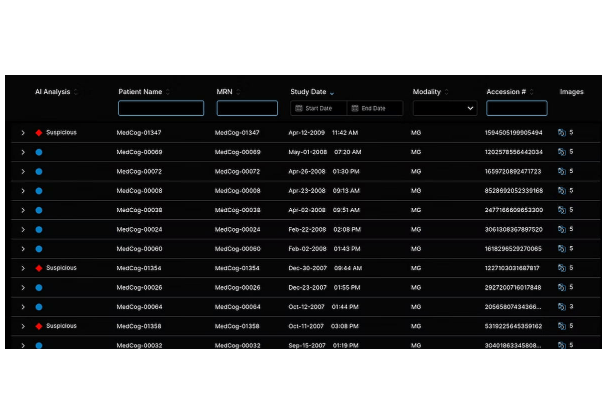603x407 pixels.
Task: Sort by the MRN column icon
Action: [x=236, y=92]
